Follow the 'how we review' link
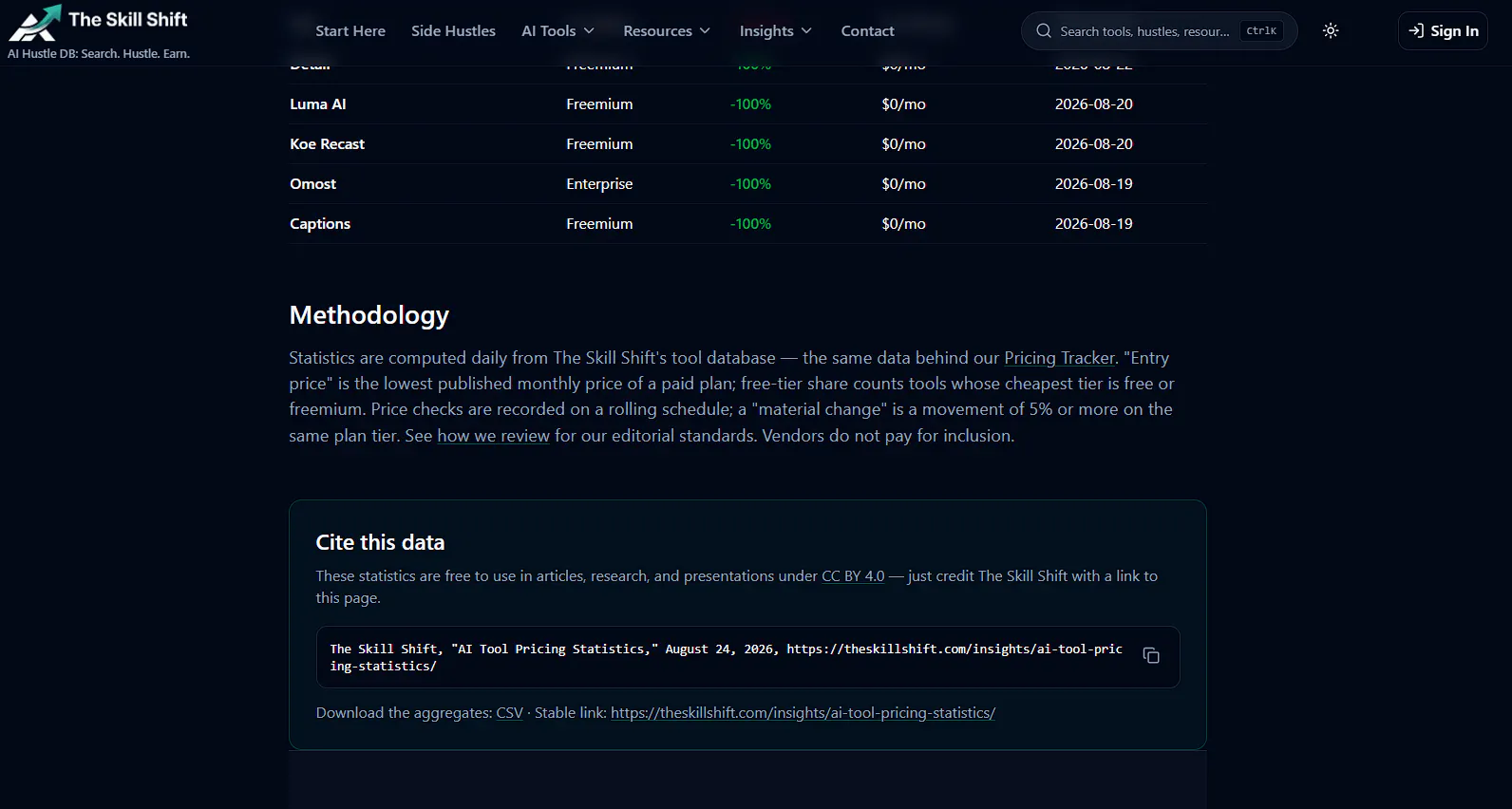The image size is (1512, 809). 493,436
